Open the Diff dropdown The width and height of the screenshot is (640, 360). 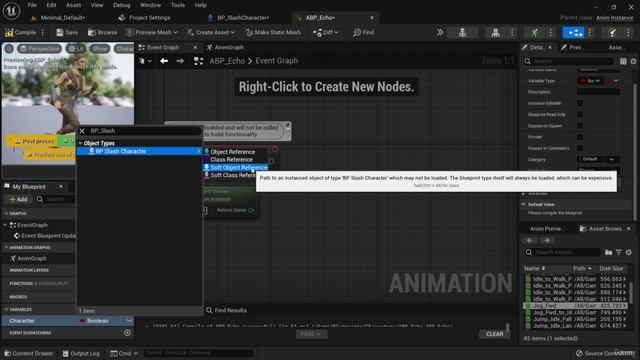point(325,32)
